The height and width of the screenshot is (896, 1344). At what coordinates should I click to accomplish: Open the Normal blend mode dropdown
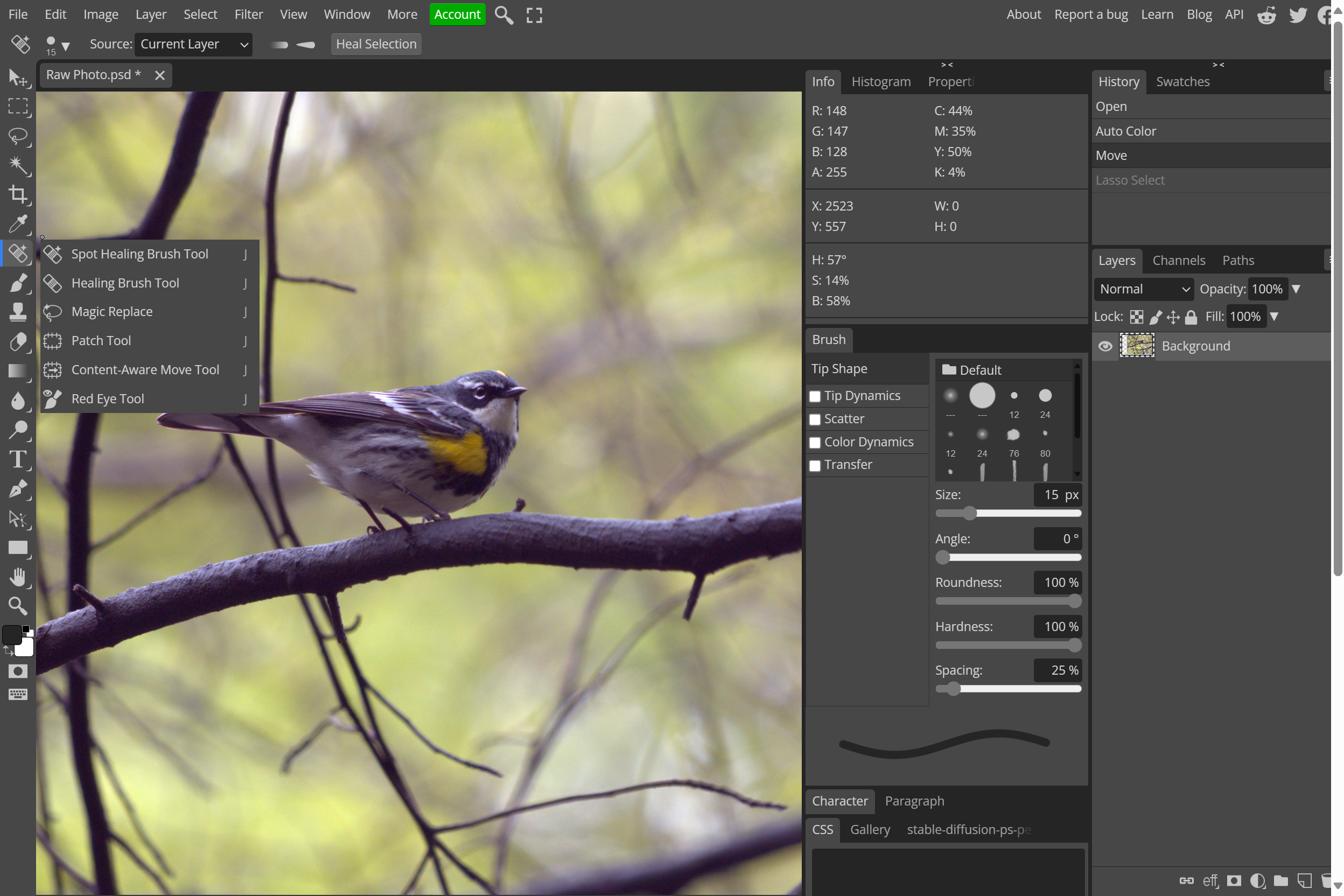tap(1144, 289)
